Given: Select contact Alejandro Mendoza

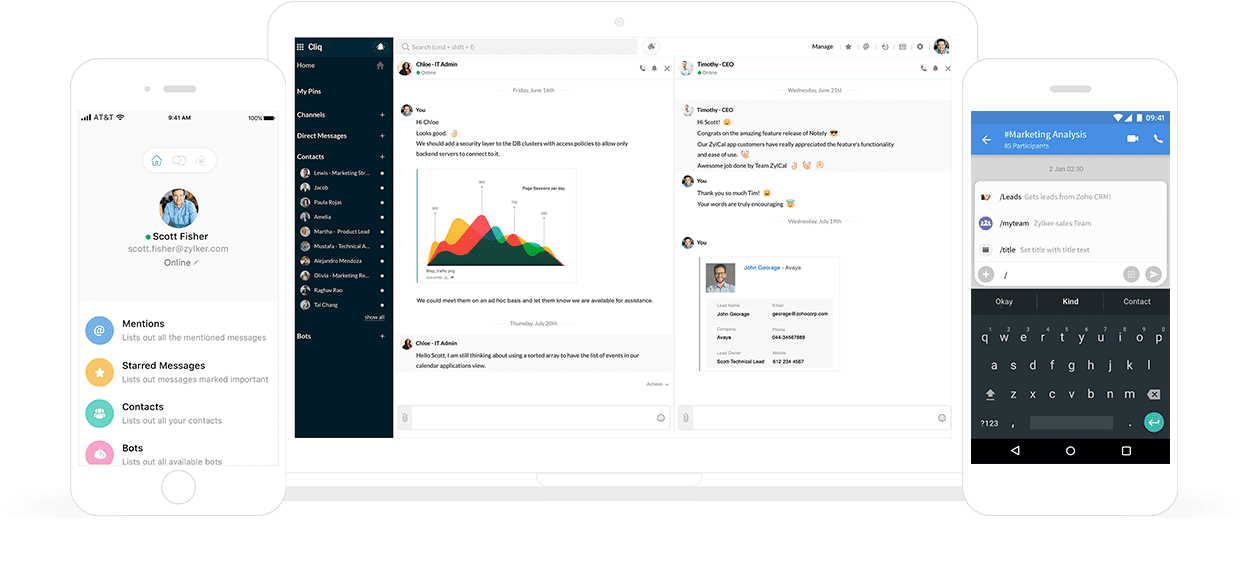Looking at the screenshot, I should pos(342,260).
